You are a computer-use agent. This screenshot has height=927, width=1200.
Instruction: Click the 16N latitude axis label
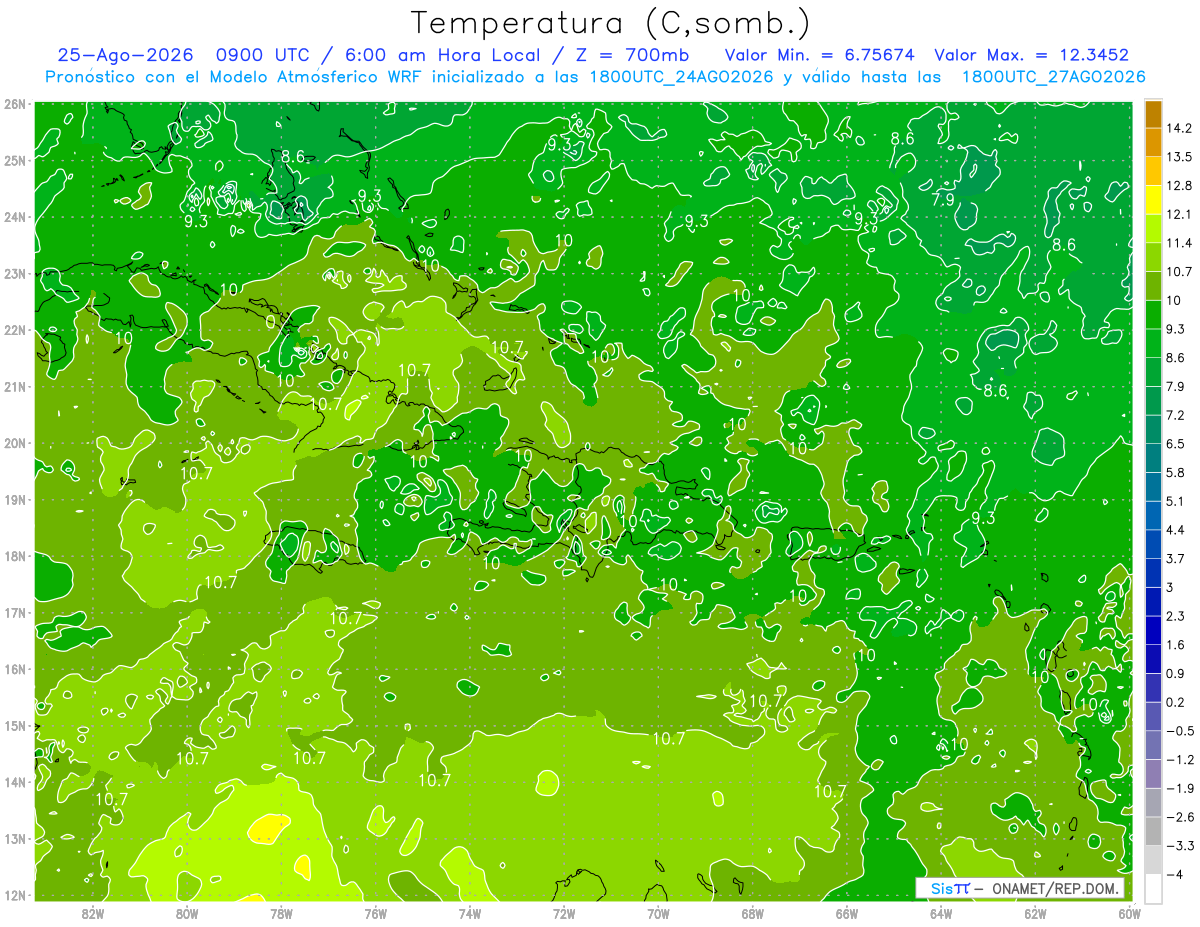[14, 669]
